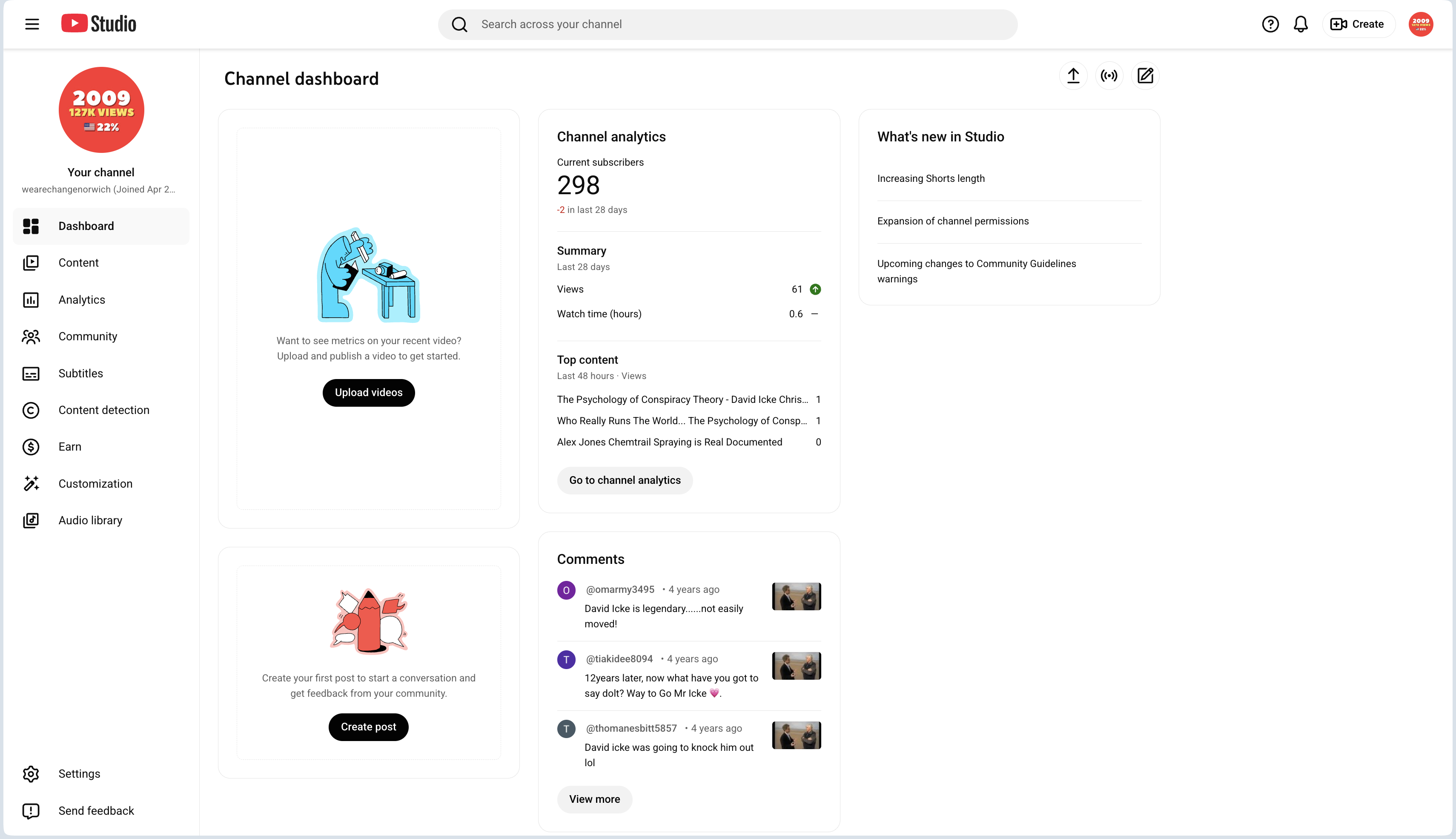Click the Upload videos button

[369, 392]
